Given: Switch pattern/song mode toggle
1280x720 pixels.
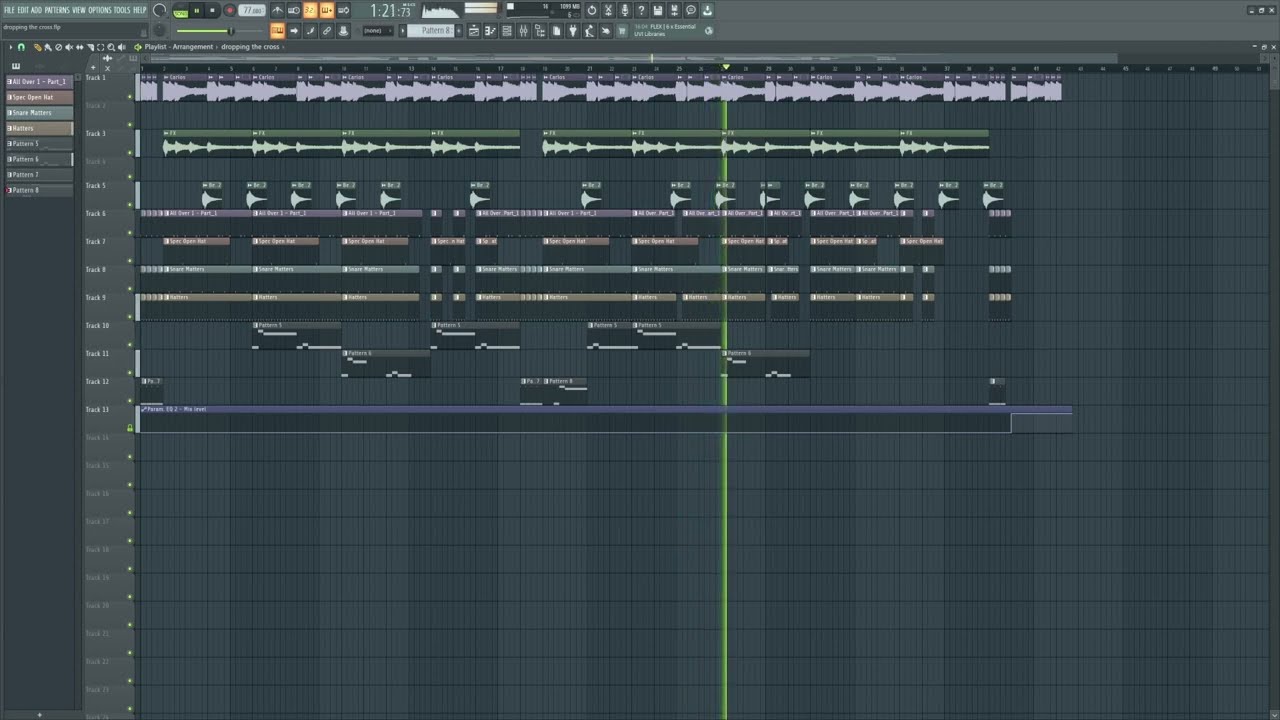Looking at the screenshot, I should 180,11.
